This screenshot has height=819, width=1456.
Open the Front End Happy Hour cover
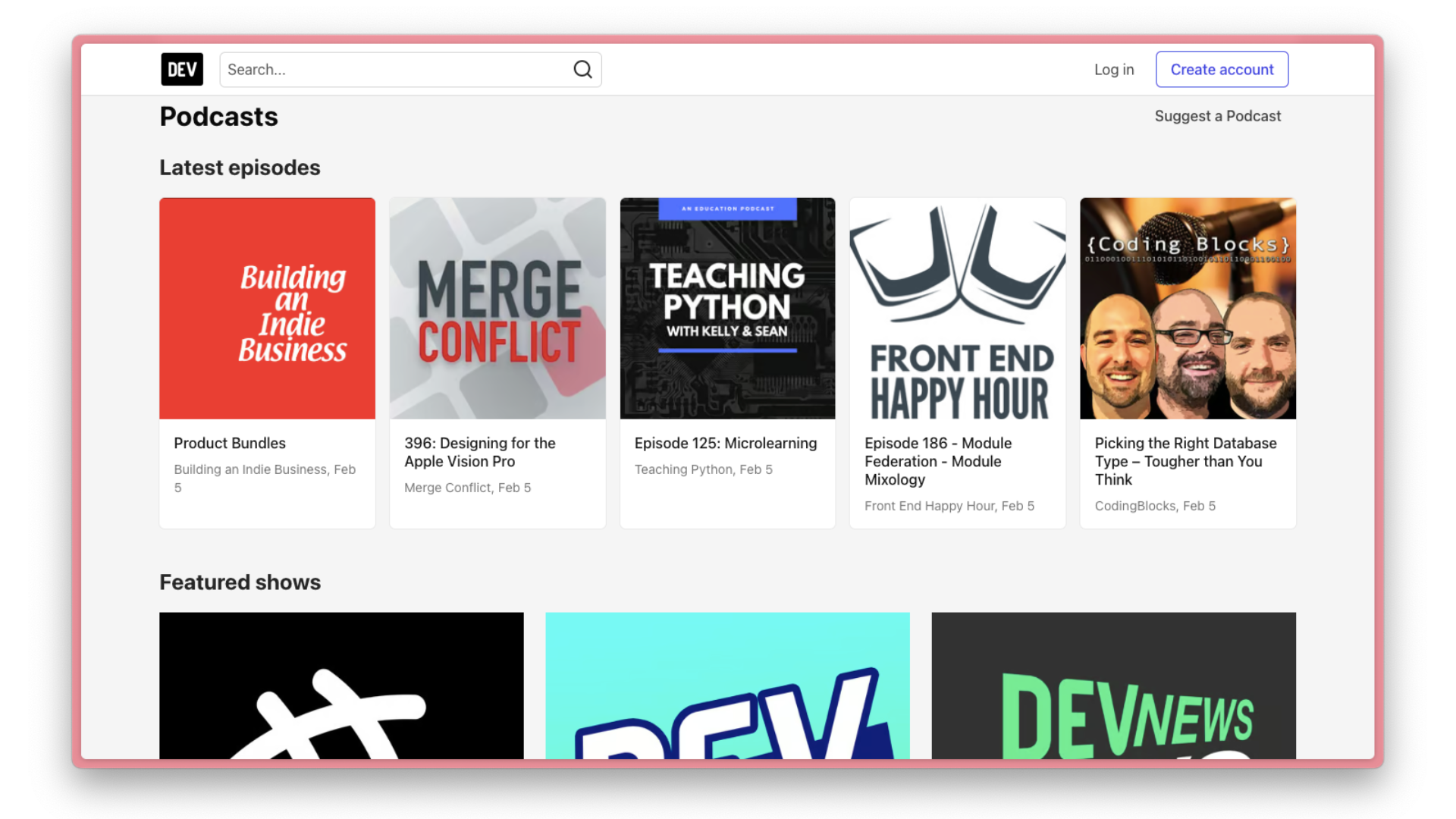958,308
